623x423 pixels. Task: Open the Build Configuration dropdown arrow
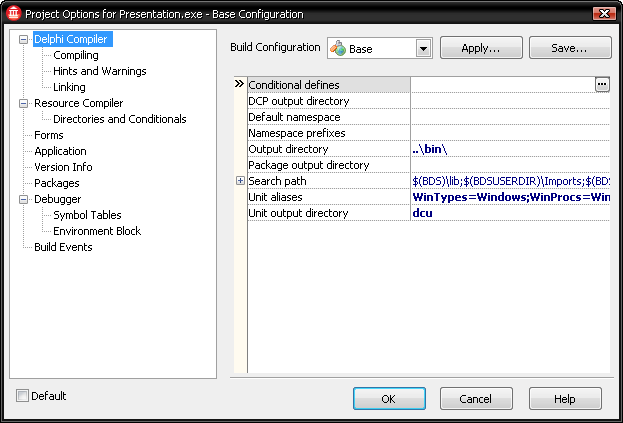[424, 49]
